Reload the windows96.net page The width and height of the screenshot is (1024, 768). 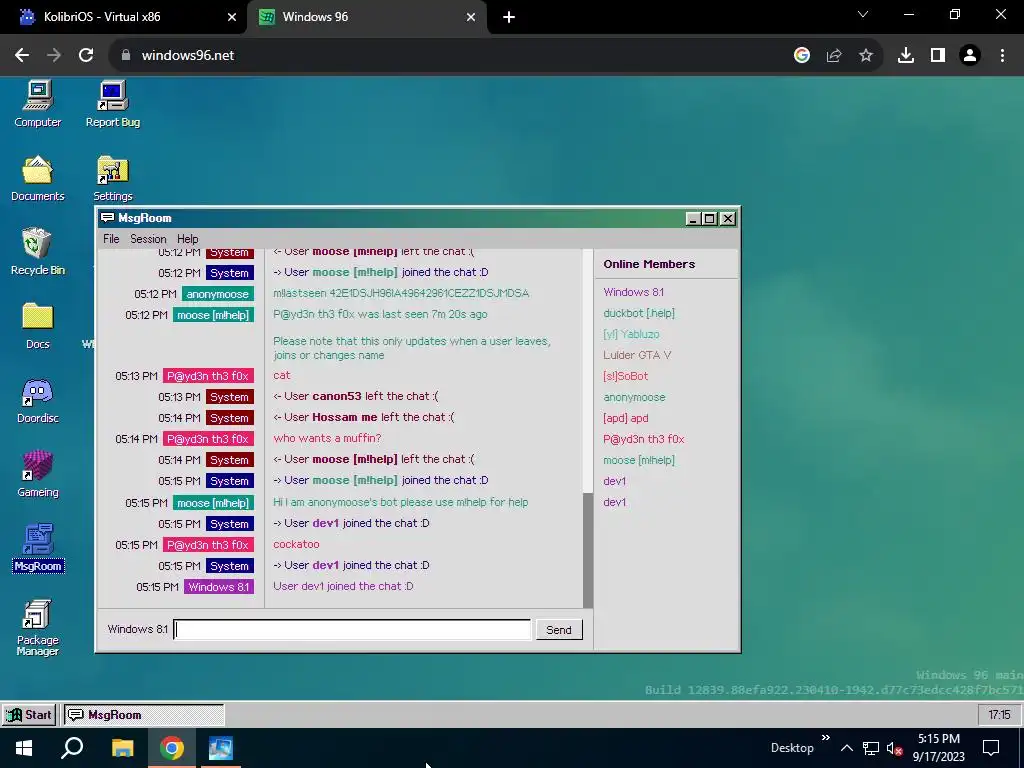[86, 55]
